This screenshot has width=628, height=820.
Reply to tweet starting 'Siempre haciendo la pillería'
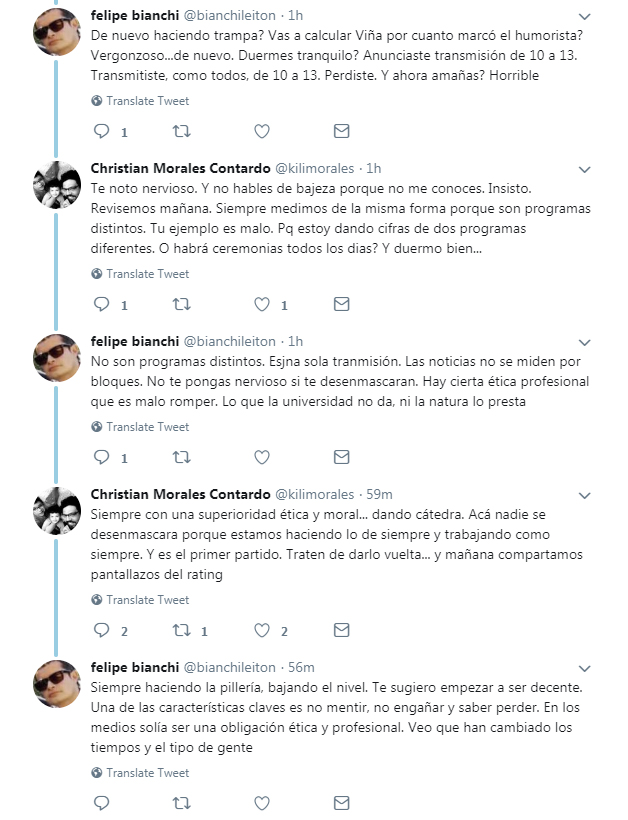[x=101, y=804]
